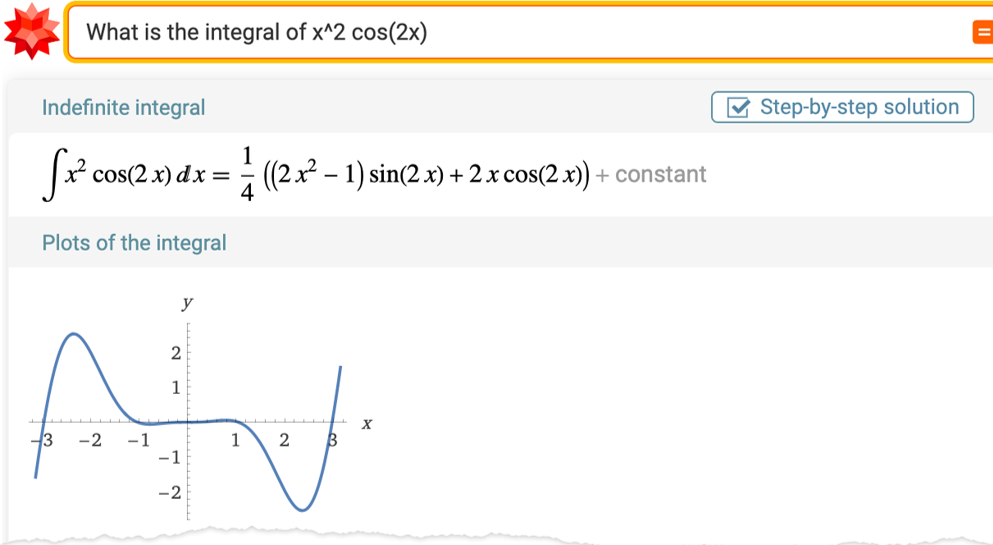993x545 pixels.
Task: Click the lowest trough of the blue curve
Action: [x=303, y=510]
